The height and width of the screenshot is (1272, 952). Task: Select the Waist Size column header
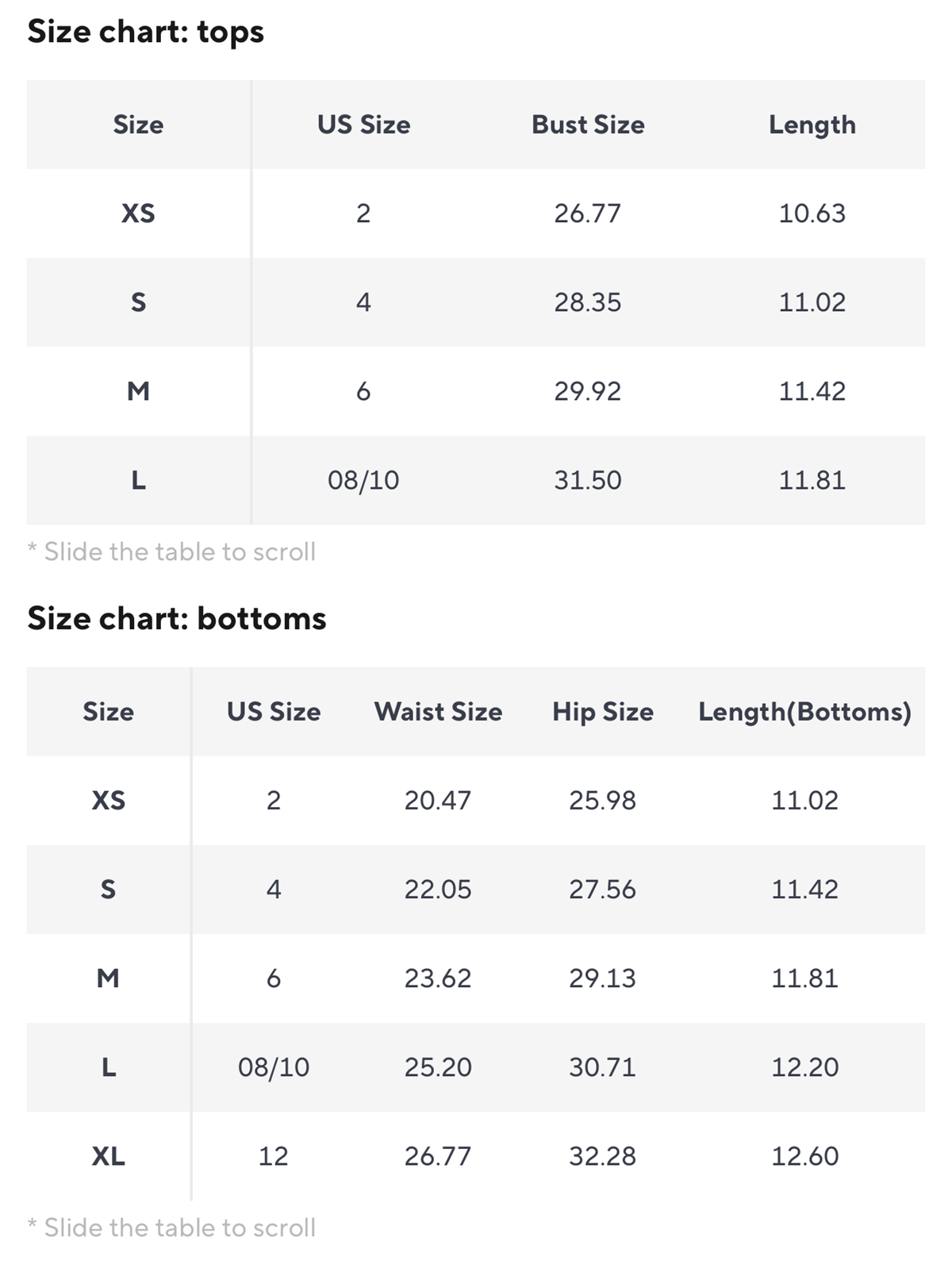(x=438, y=712)
